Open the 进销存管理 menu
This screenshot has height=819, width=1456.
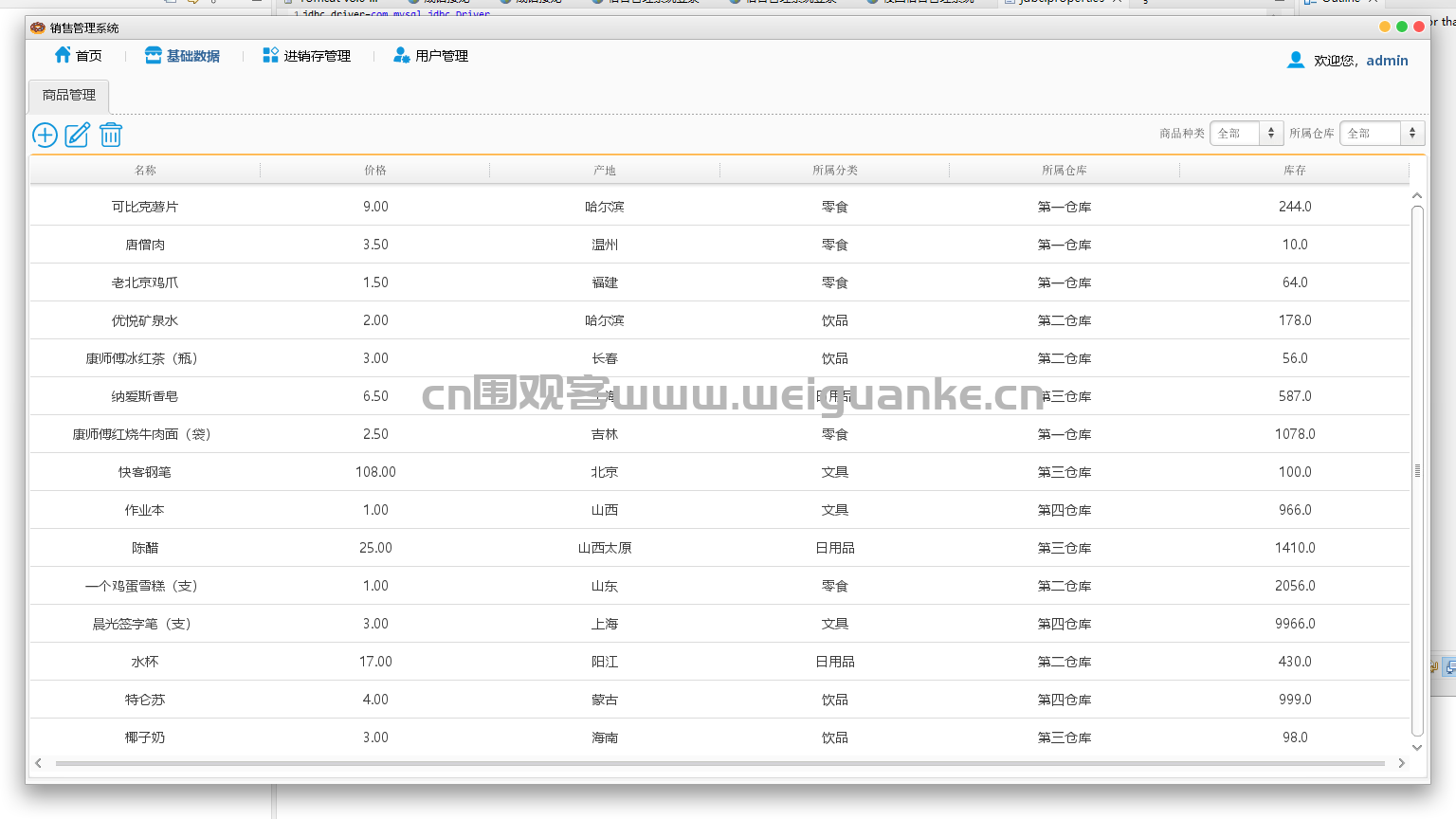click(x=307, y=56)
